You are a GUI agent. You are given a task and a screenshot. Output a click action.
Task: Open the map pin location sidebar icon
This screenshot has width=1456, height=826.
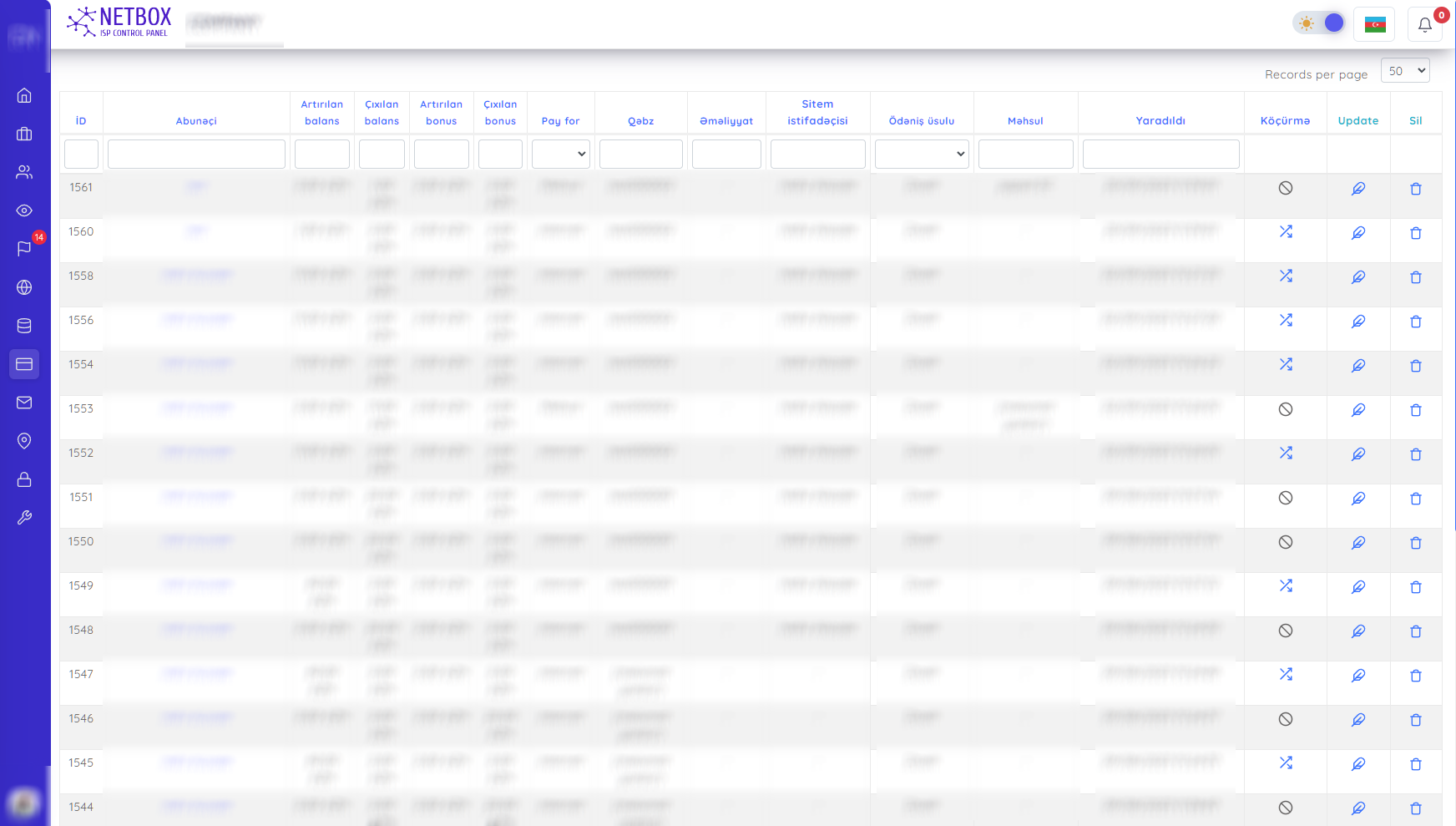point(24,441)
